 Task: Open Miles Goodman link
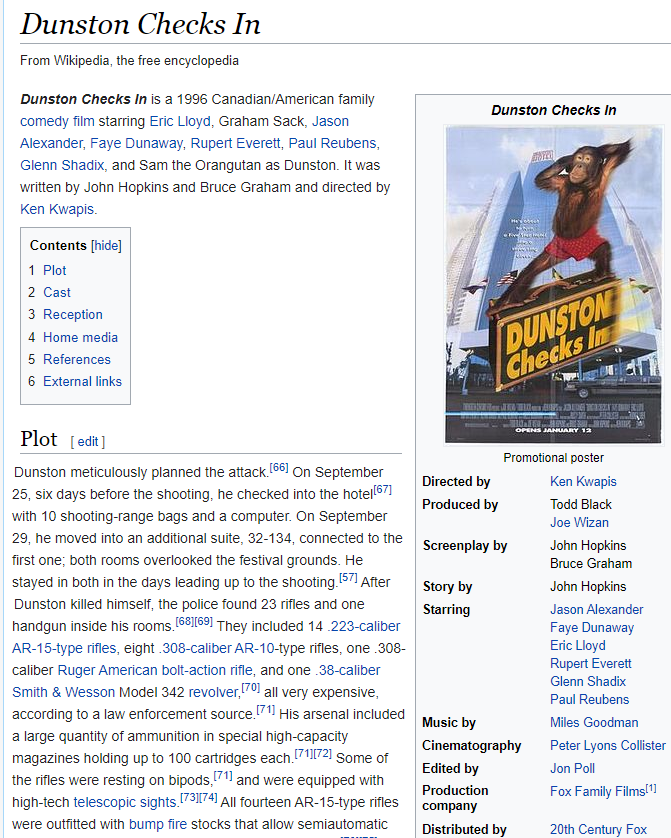coord(594,723)
